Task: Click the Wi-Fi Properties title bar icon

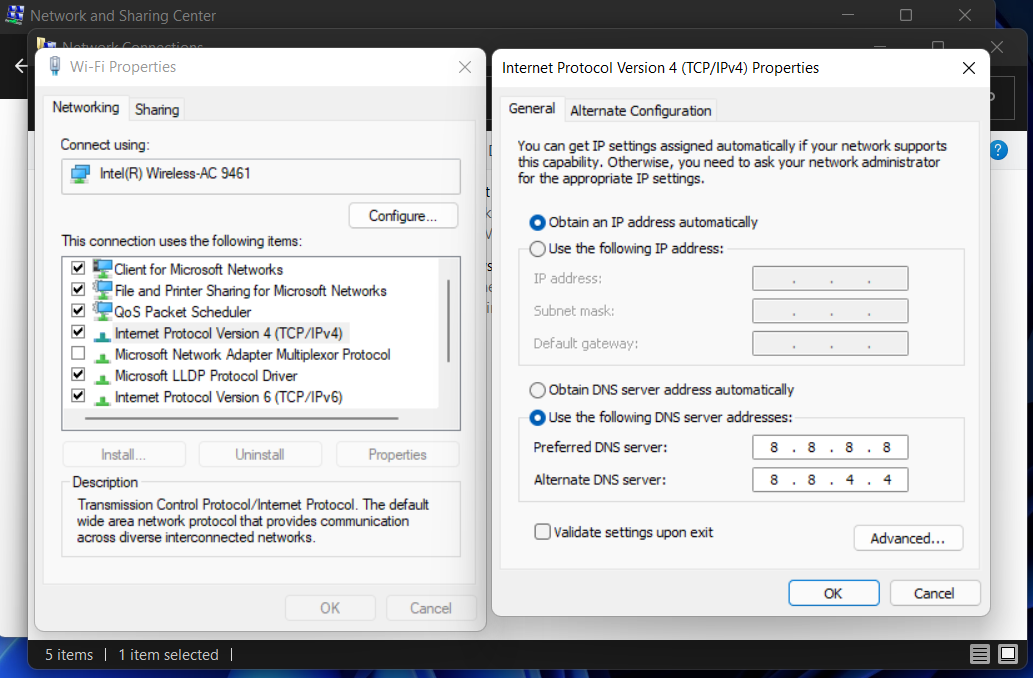Action: tap(54, 67)
